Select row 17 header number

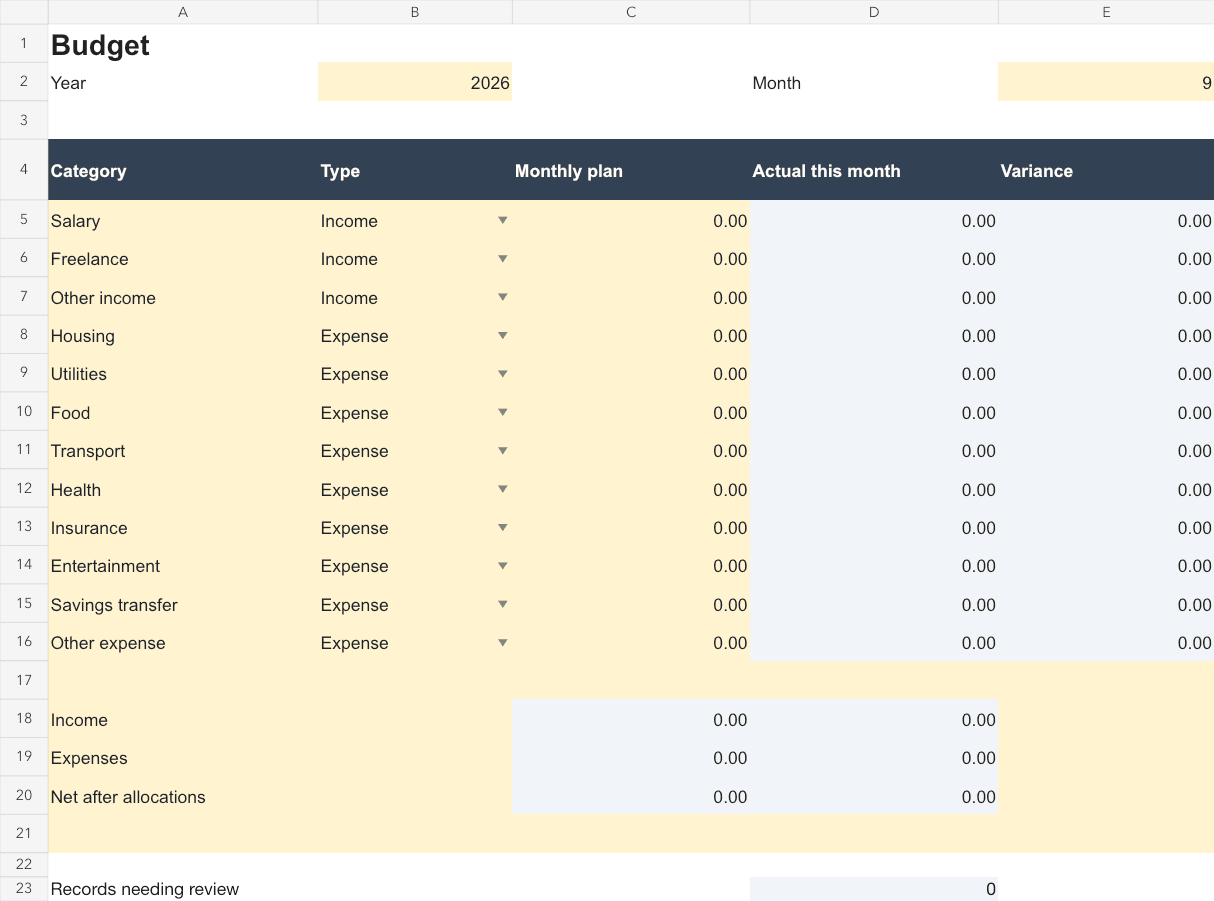point(24,680)
